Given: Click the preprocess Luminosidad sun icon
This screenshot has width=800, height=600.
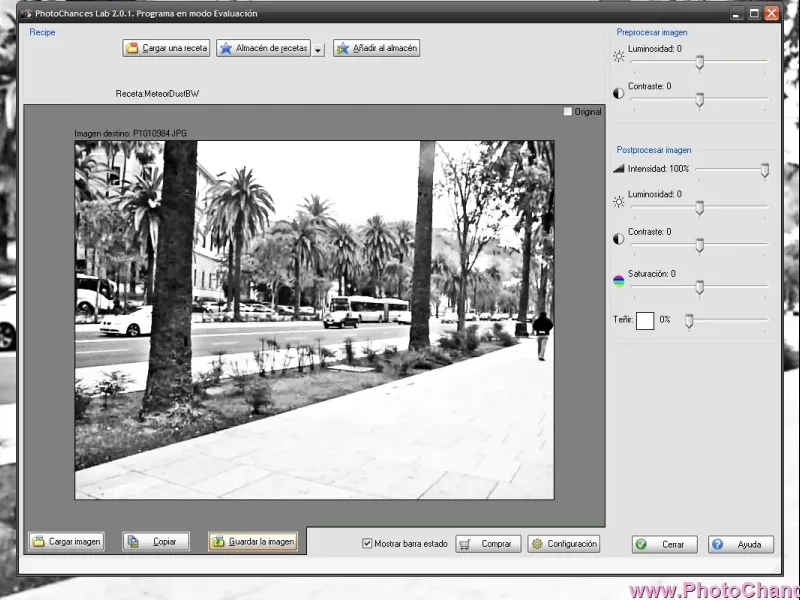Looking at the screenshot, I should pyautogui.click(x=619, y=56).
